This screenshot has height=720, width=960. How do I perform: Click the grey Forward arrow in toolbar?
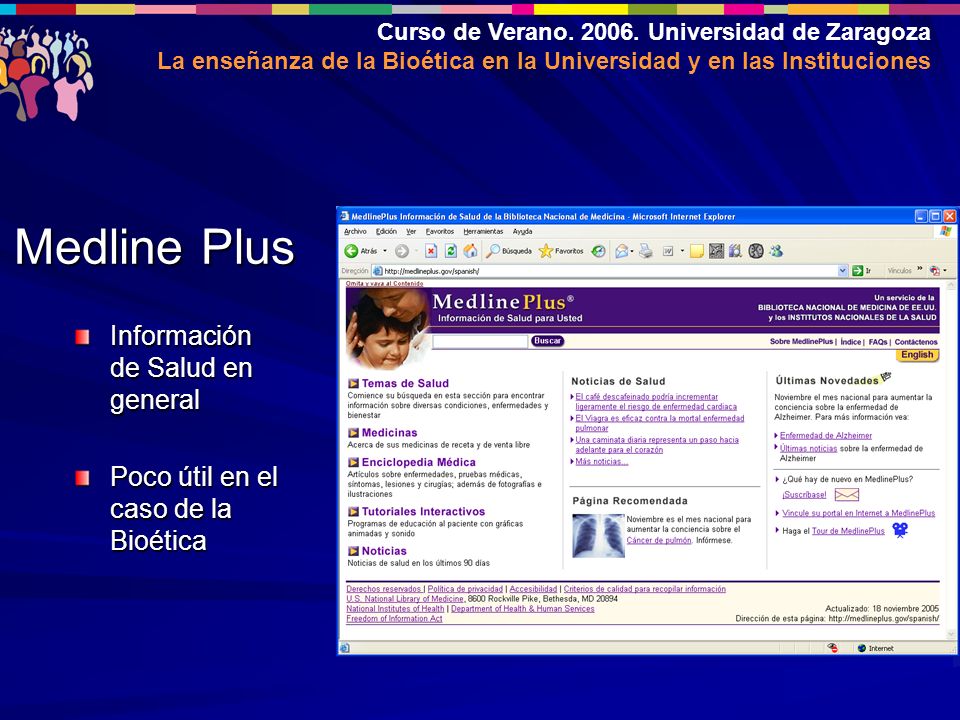click(x=402, y=251)
